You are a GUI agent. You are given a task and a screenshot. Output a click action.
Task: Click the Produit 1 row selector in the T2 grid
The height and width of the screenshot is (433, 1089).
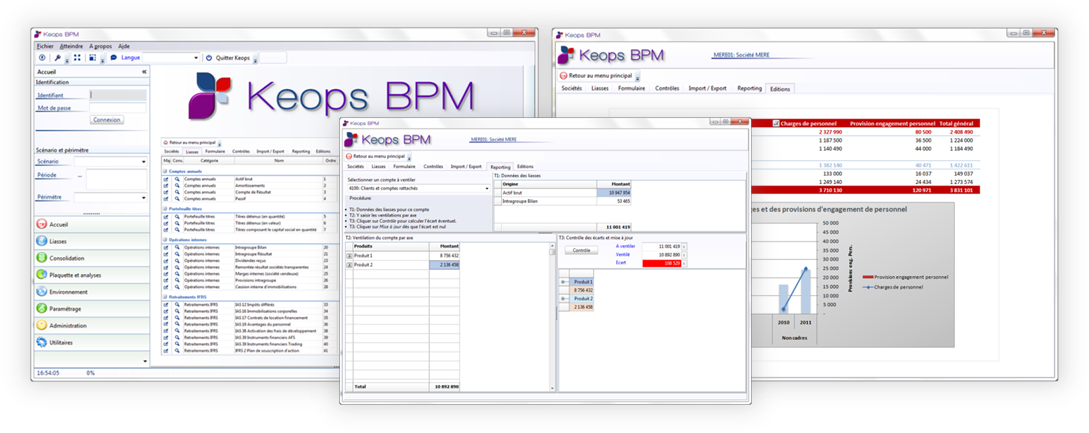(x=349, y=256)
